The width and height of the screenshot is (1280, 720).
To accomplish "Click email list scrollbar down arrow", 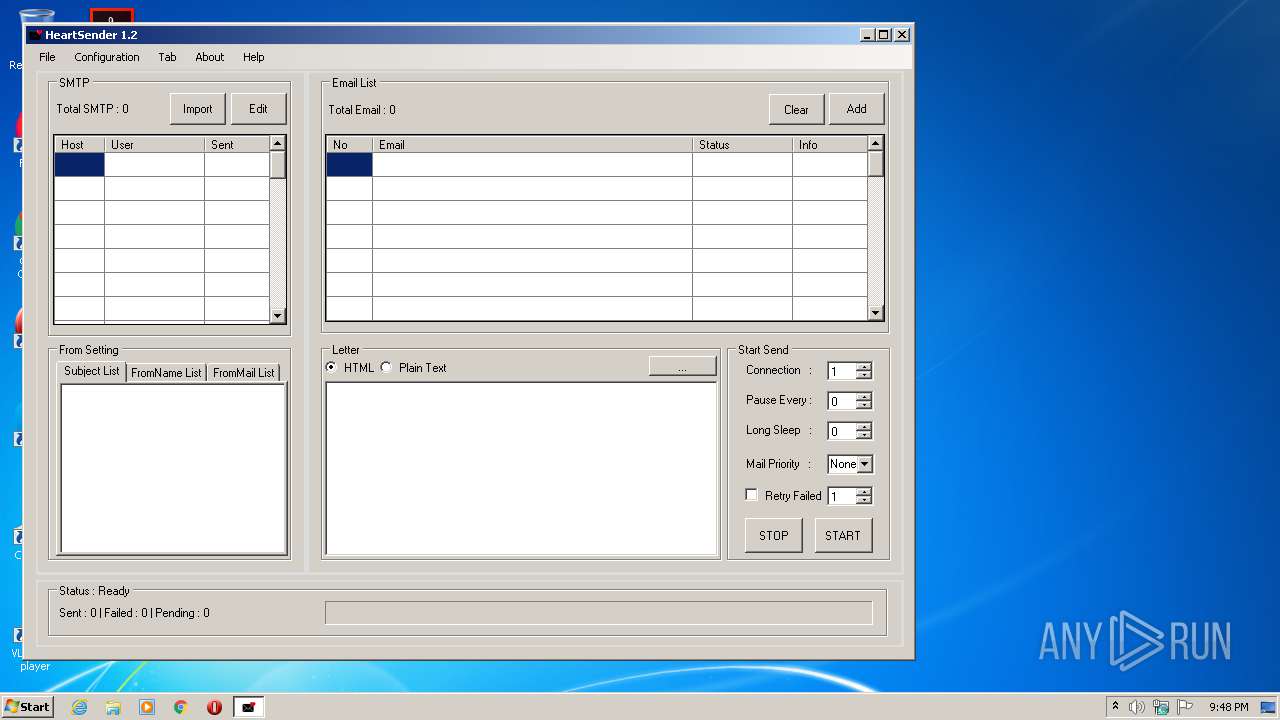I will coord(876,313).
